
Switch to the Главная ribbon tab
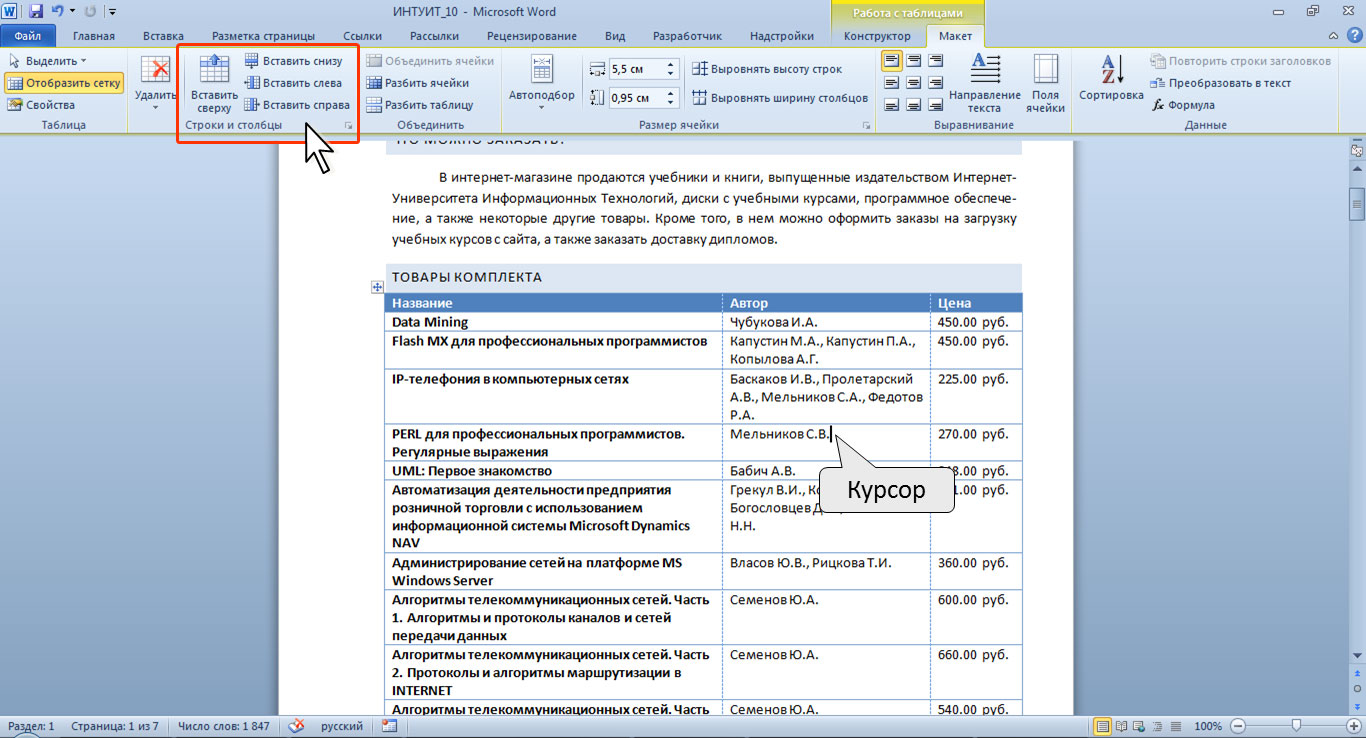[x=94, y=36]
